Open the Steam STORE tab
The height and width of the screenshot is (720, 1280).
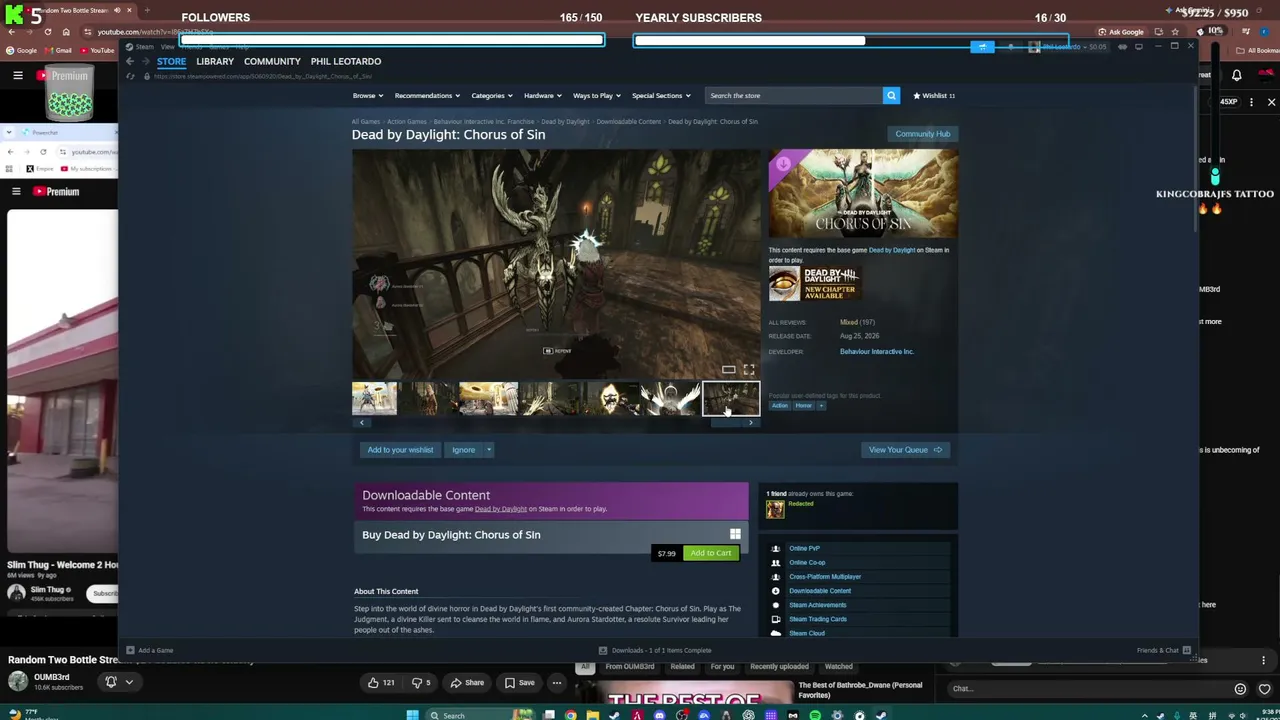(171, 61)
